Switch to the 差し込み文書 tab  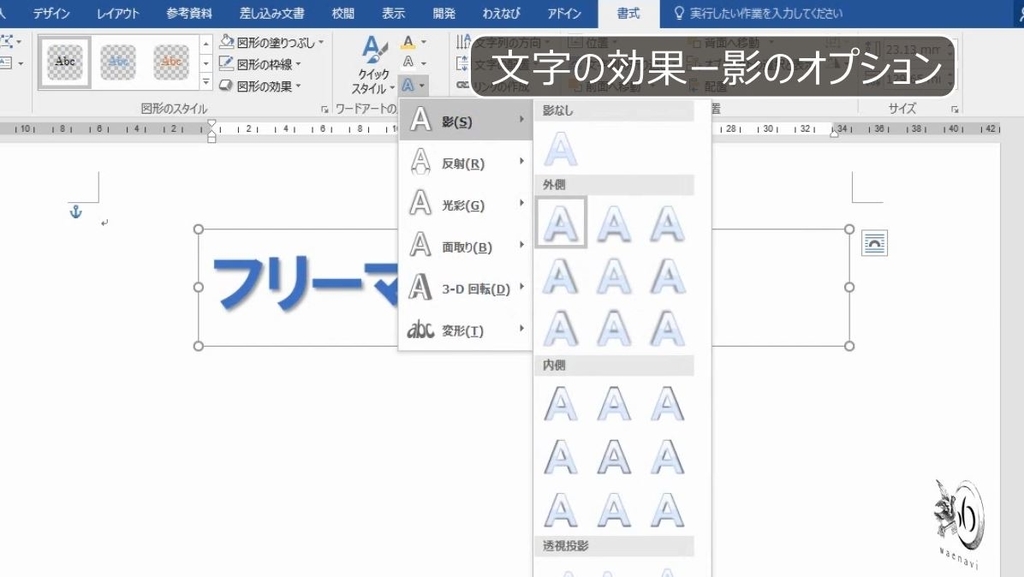[x=272, y=13]
